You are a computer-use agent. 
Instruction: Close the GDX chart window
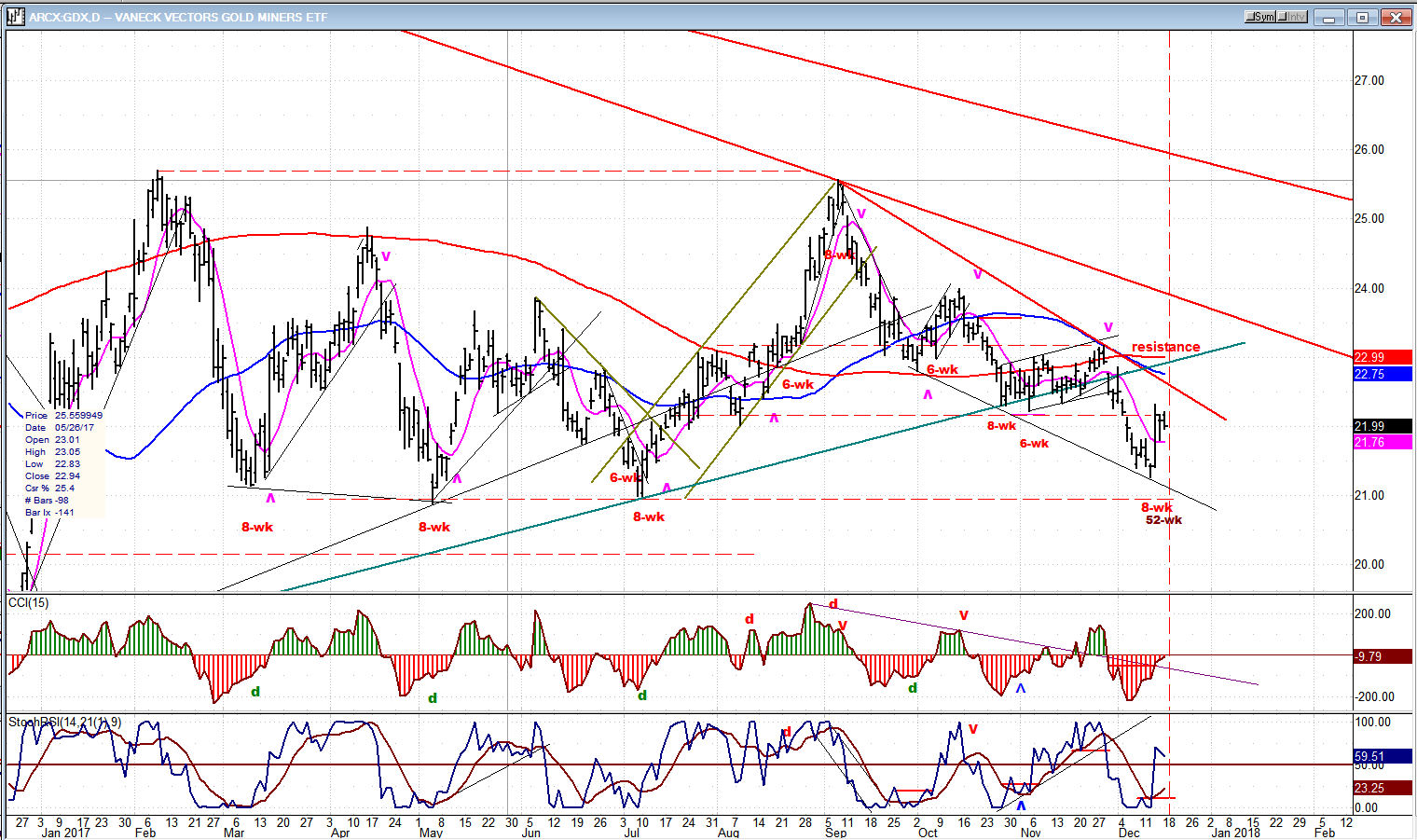(x=1396, y=17)
